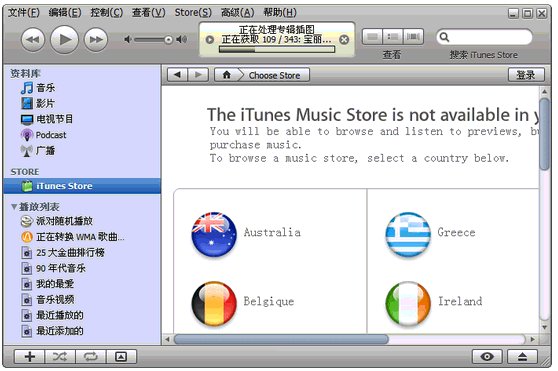Screen dimensions: 558x371
Task: Switch to Cover Flow view
Action: tap(413, 37)
